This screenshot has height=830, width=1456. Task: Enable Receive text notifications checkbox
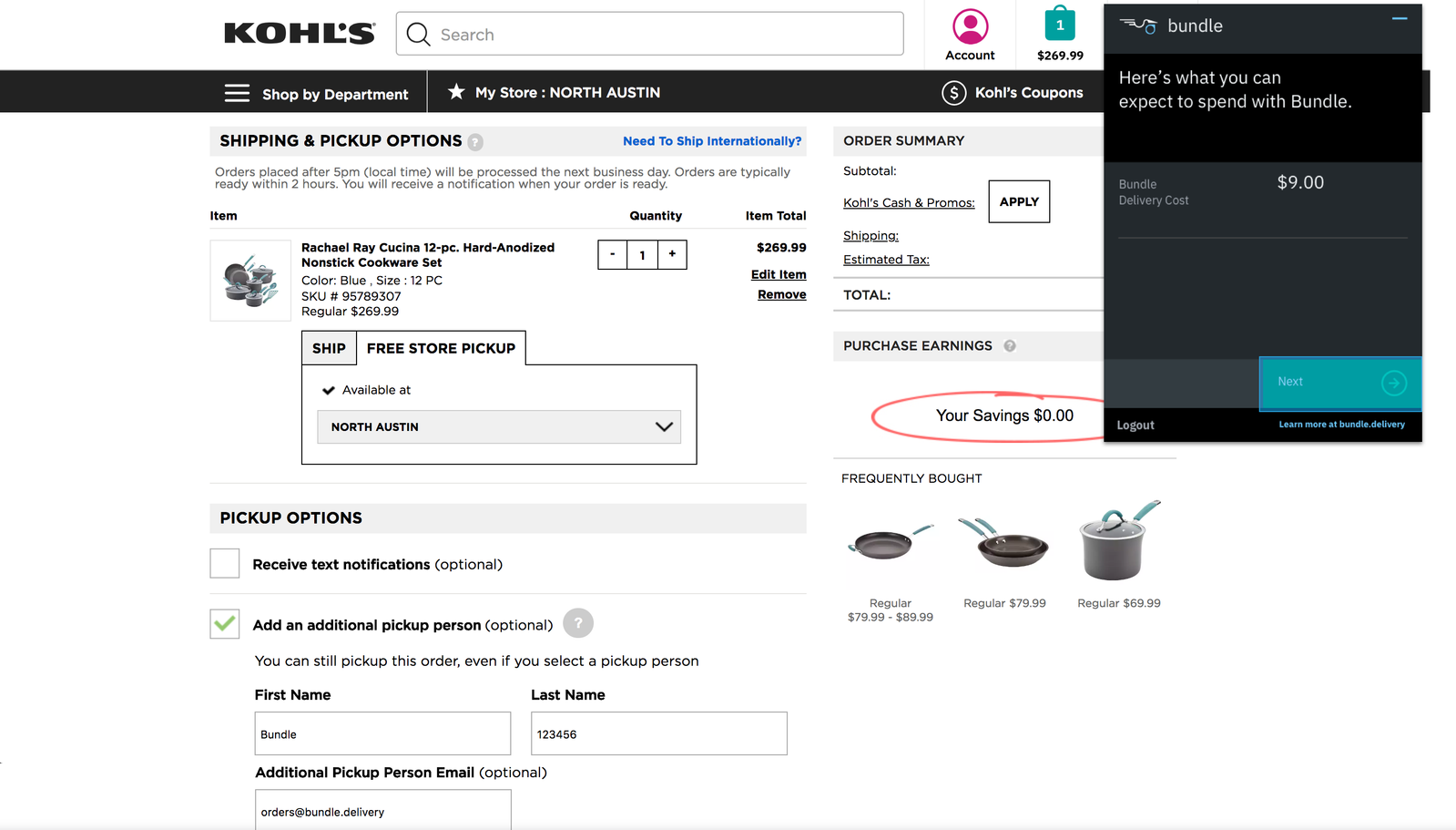click(225, 564)
